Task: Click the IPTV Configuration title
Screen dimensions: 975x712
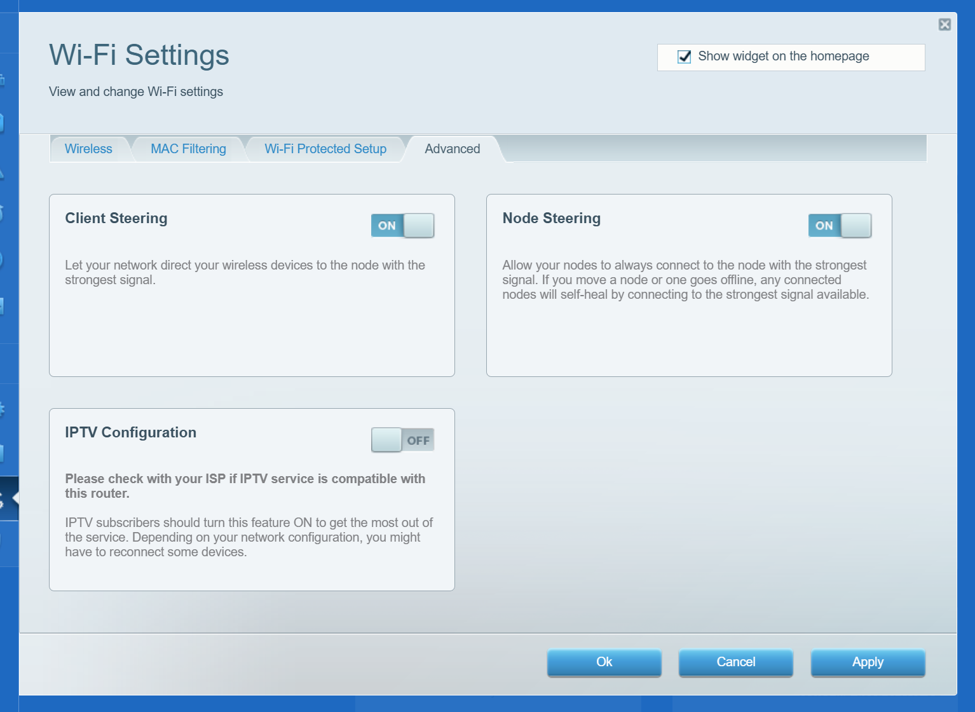Action: tap(131, 433)
